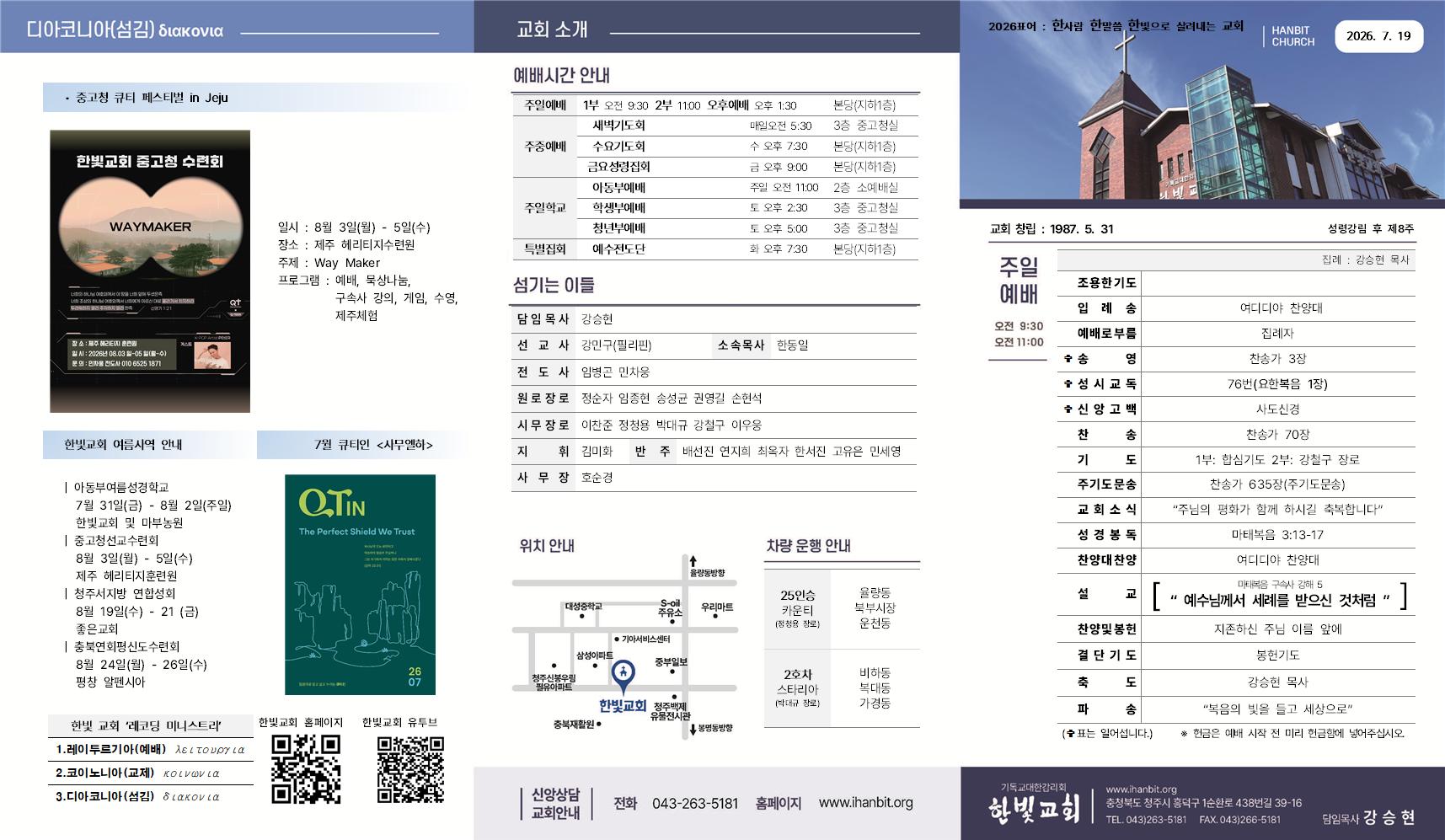Click www.ihanbit.org above the church address

[x=1141, y=789]
